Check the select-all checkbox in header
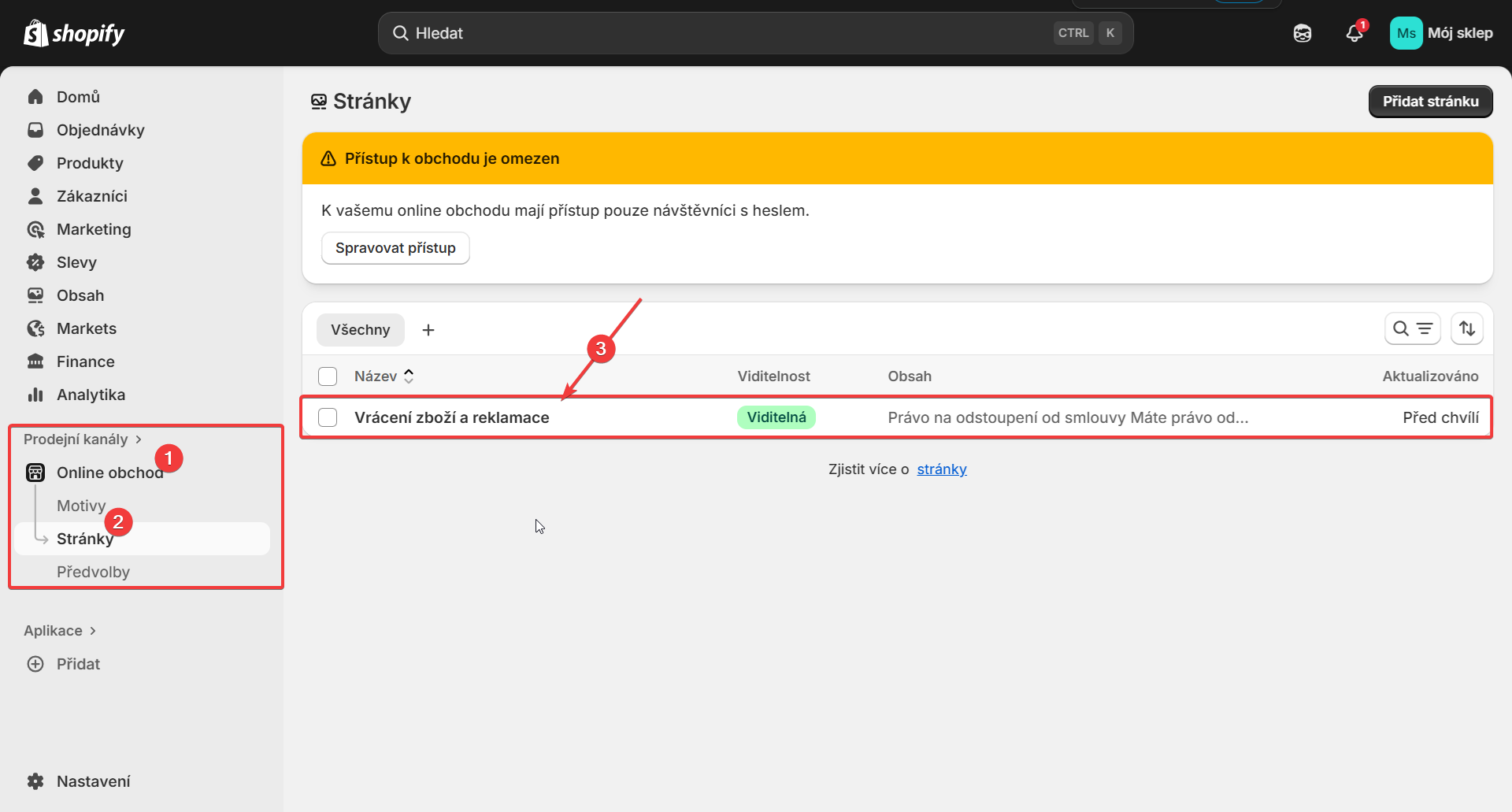The height and width of the screenshot is (812, 1512). [327, 376]
